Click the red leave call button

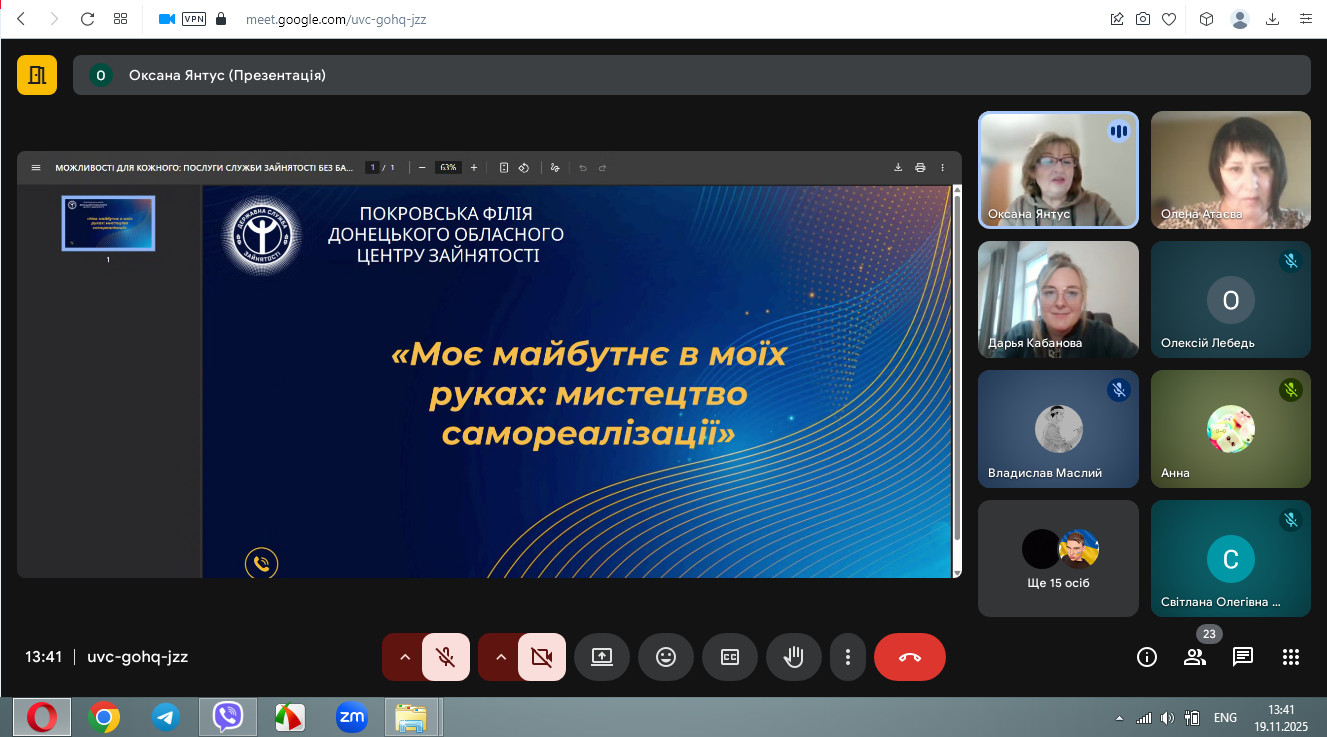[909, 657]
